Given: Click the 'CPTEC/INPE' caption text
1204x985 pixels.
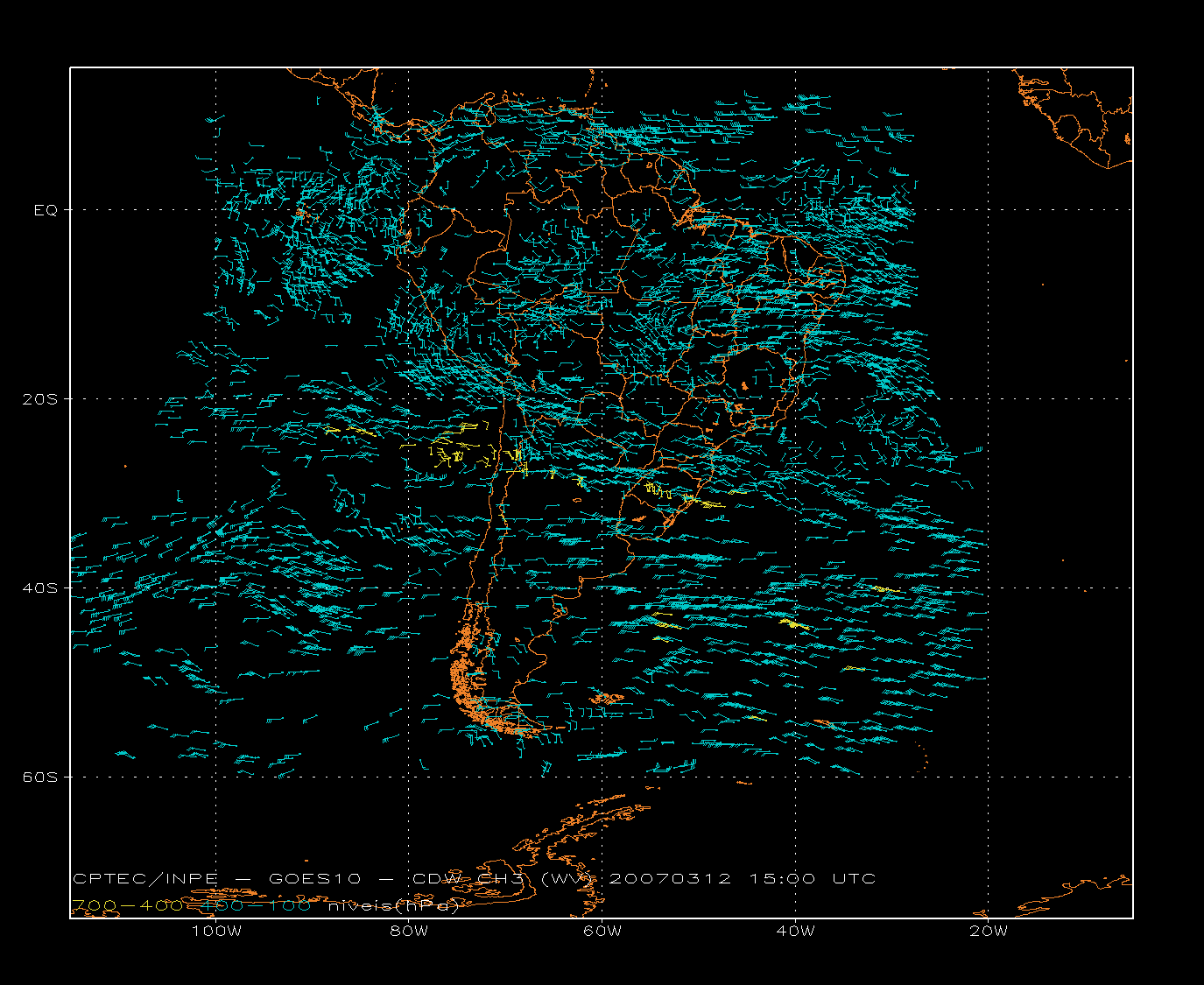Looking at the screenshot, I should (x=145, y=879).
